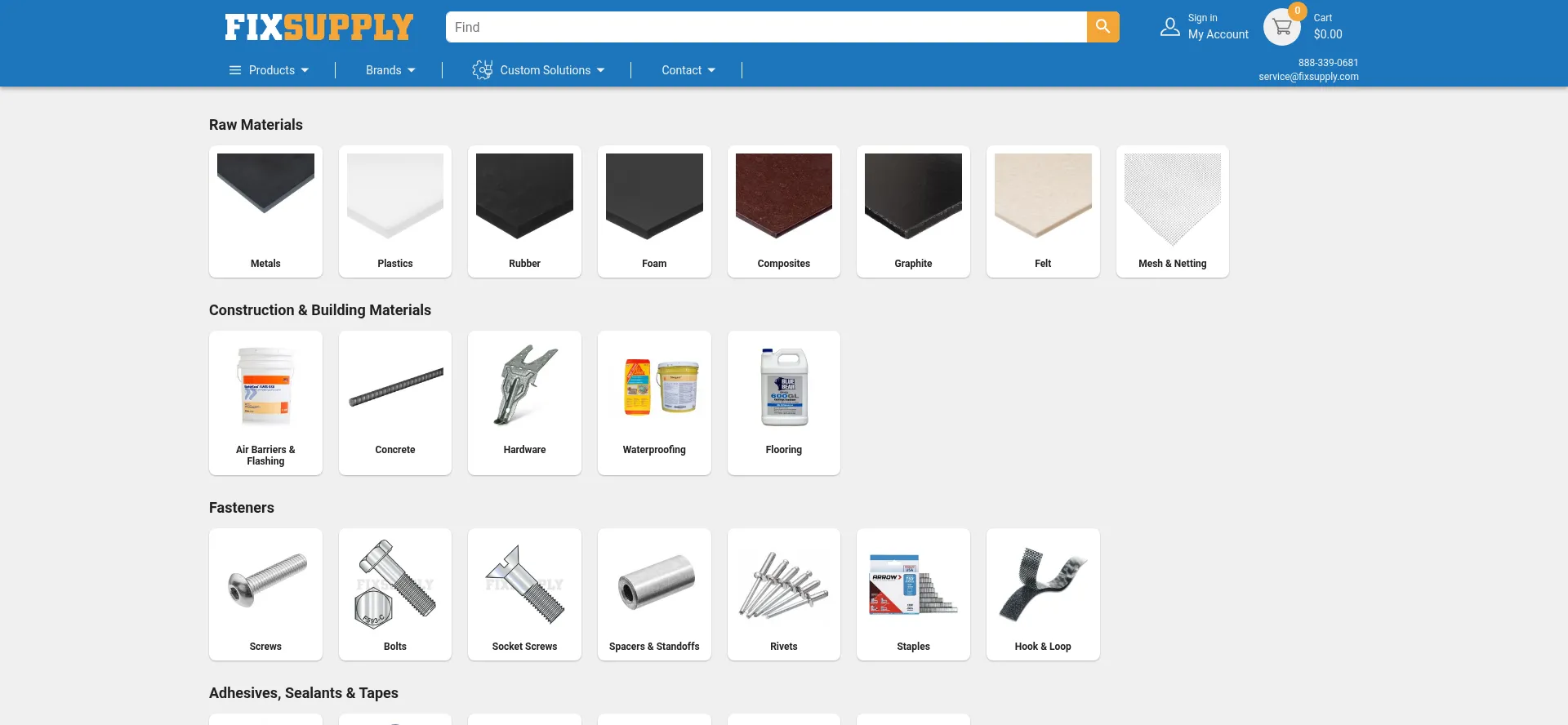Click the cart item count badge
The width and height of the screenshot is (1568, 725).
[x=1297, y=11]
